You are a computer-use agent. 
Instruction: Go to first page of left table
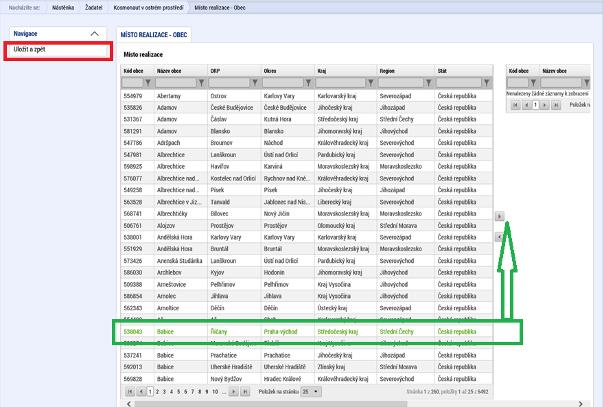130,392
